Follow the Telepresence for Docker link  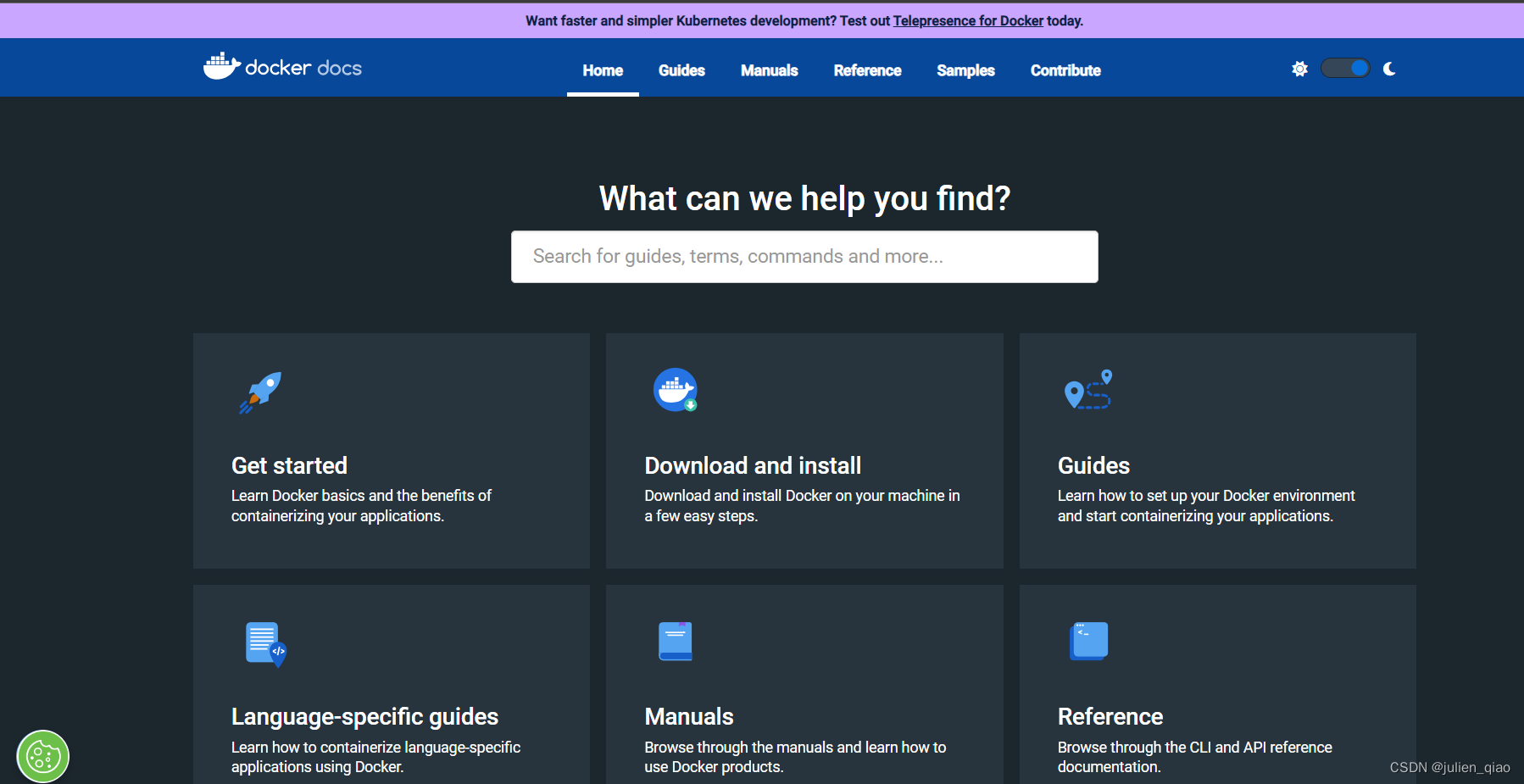pos(968,20)
